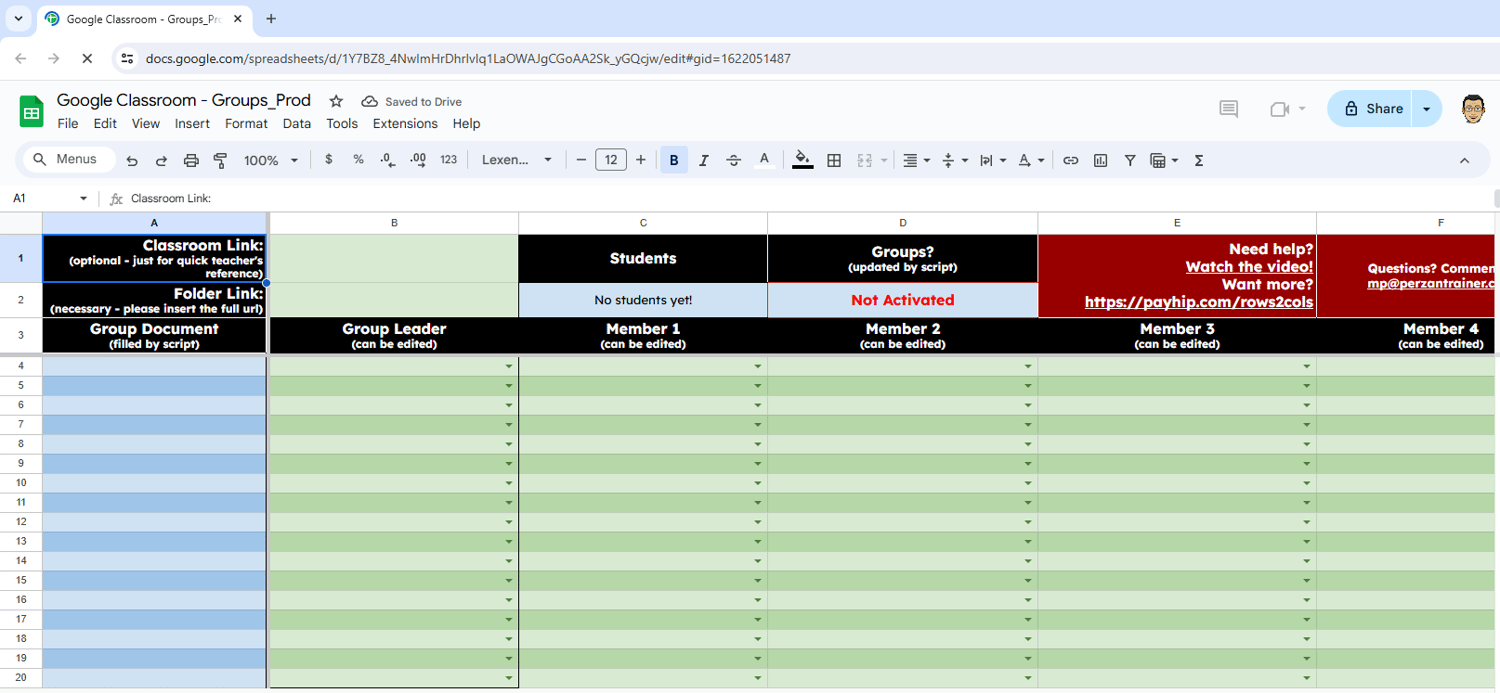Decrease decimal places icon

tap(388, 160)
